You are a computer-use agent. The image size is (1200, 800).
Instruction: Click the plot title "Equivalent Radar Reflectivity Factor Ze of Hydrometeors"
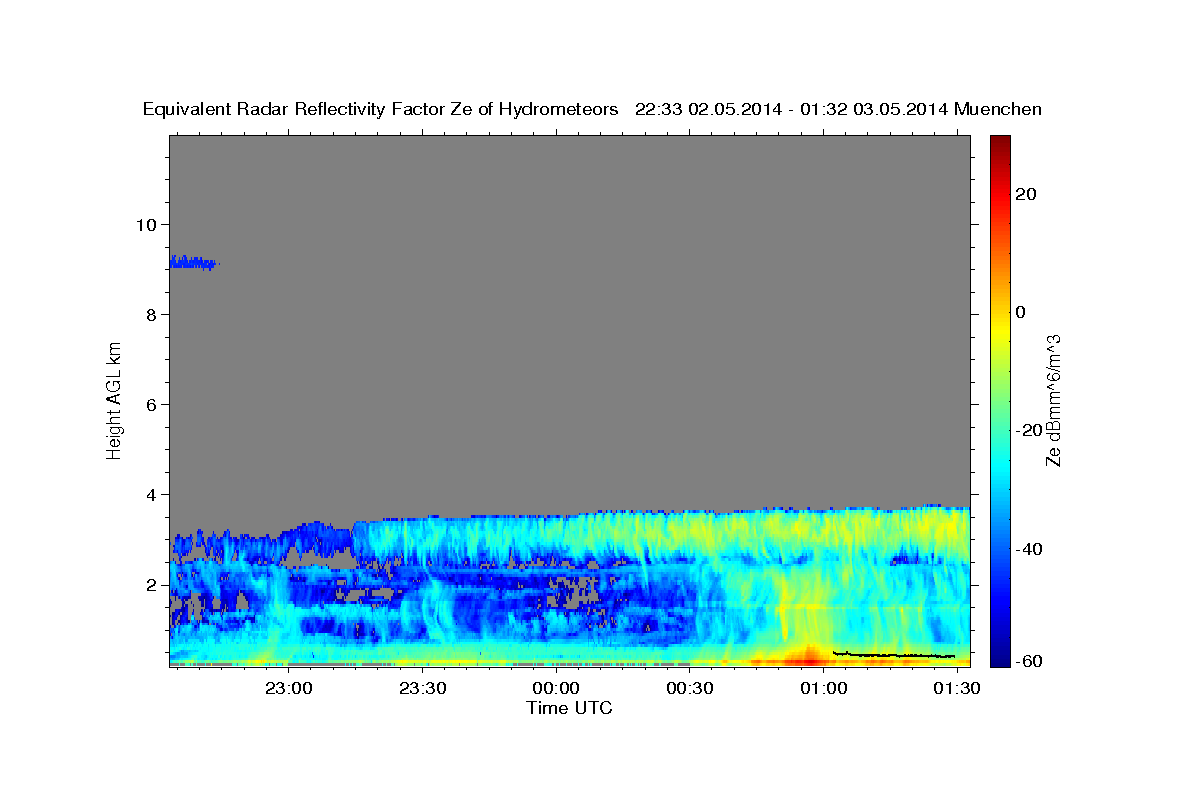pos(380,109)
